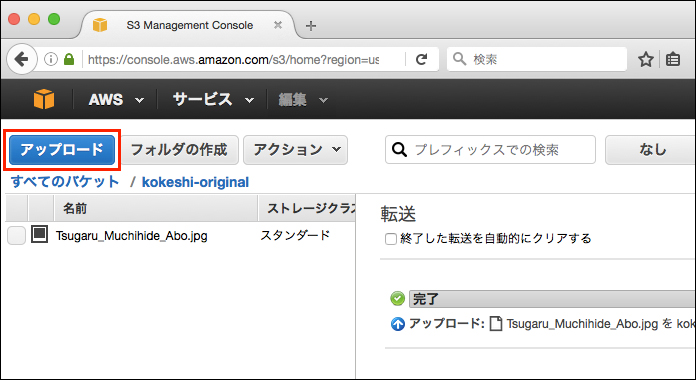Minimize window with yellow button
The image size is (696, 380).
coord(34,19)
